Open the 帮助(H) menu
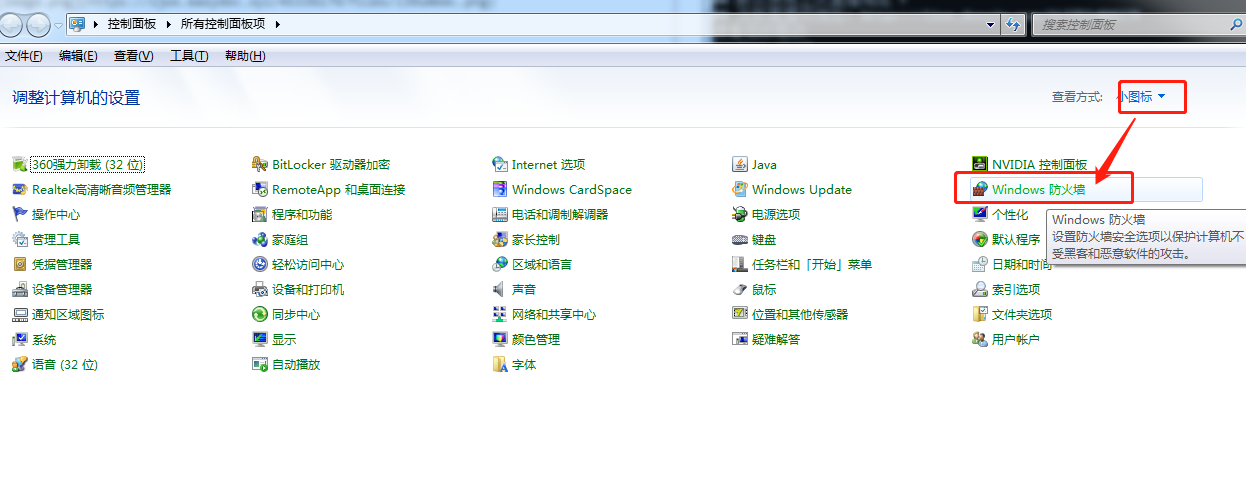The height and width of the screenshot is (493, 1246). click(245, 56)
